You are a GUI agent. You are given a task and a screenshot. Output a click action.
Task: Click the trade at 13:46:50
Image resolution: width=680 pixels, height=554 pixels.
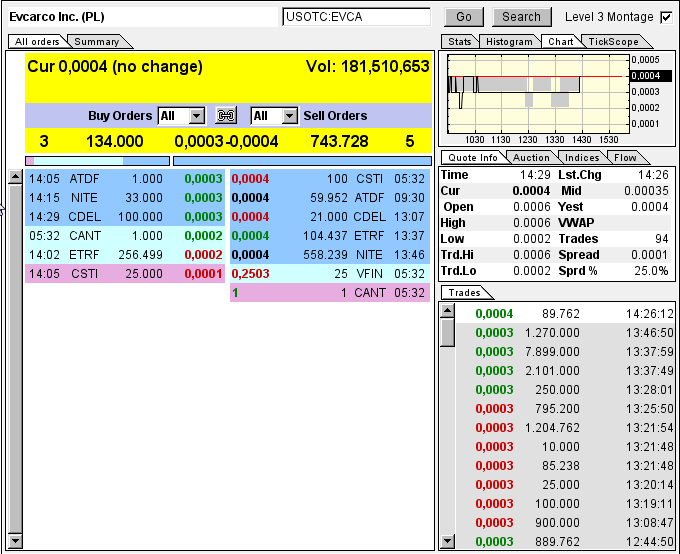[x=566, y=333]
